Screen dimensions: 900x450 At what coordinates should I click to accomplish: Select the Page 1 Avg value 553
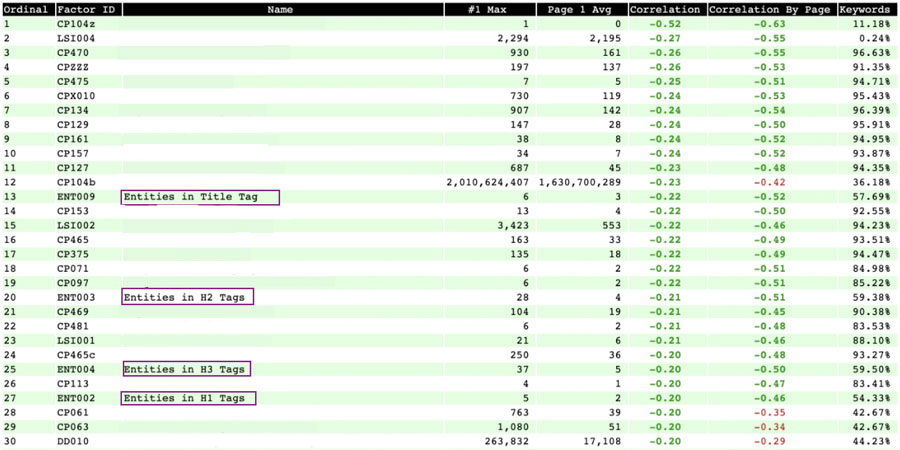click(613, 226)
